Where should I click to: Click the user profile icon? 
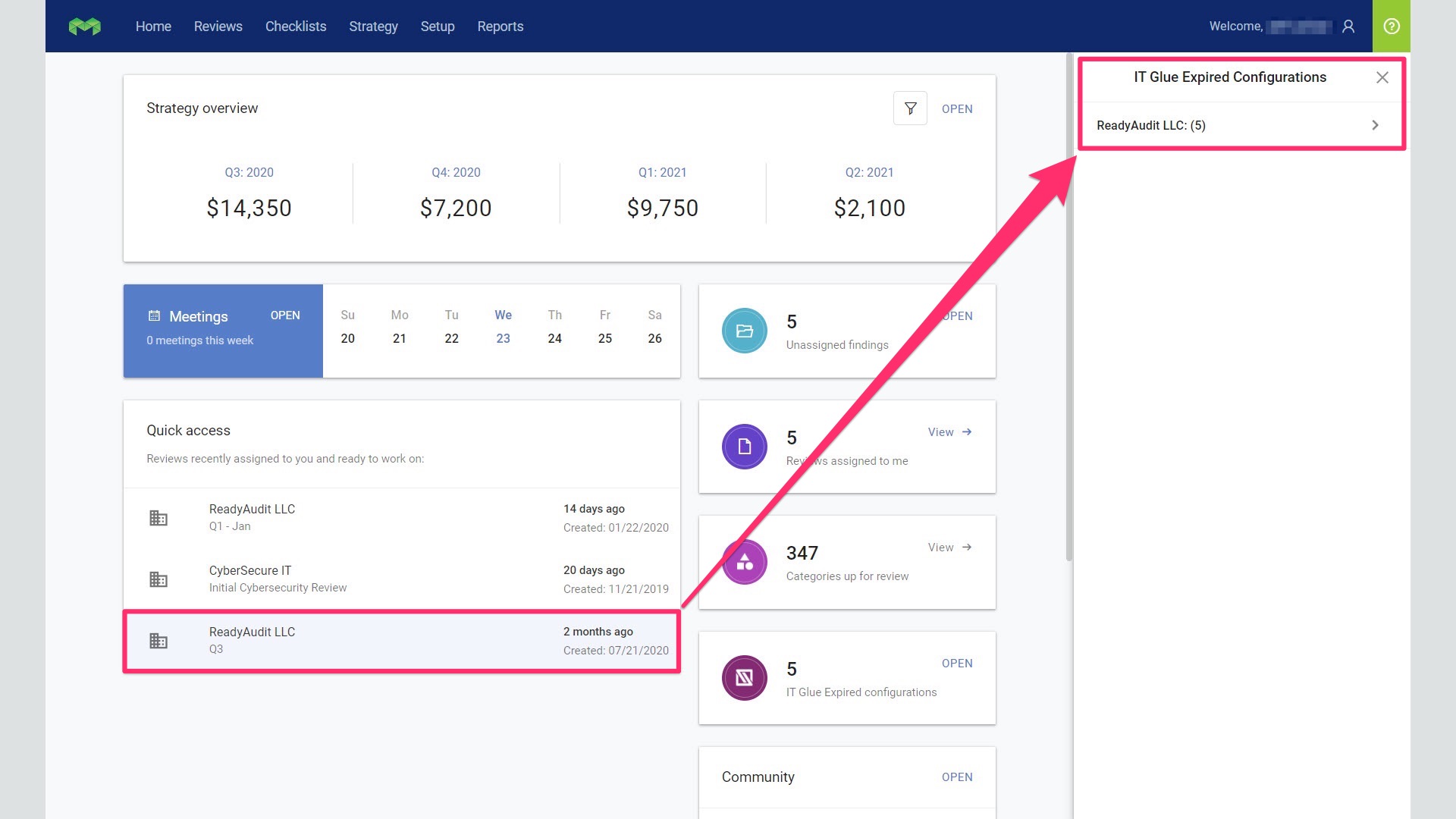click(1348, 27)
